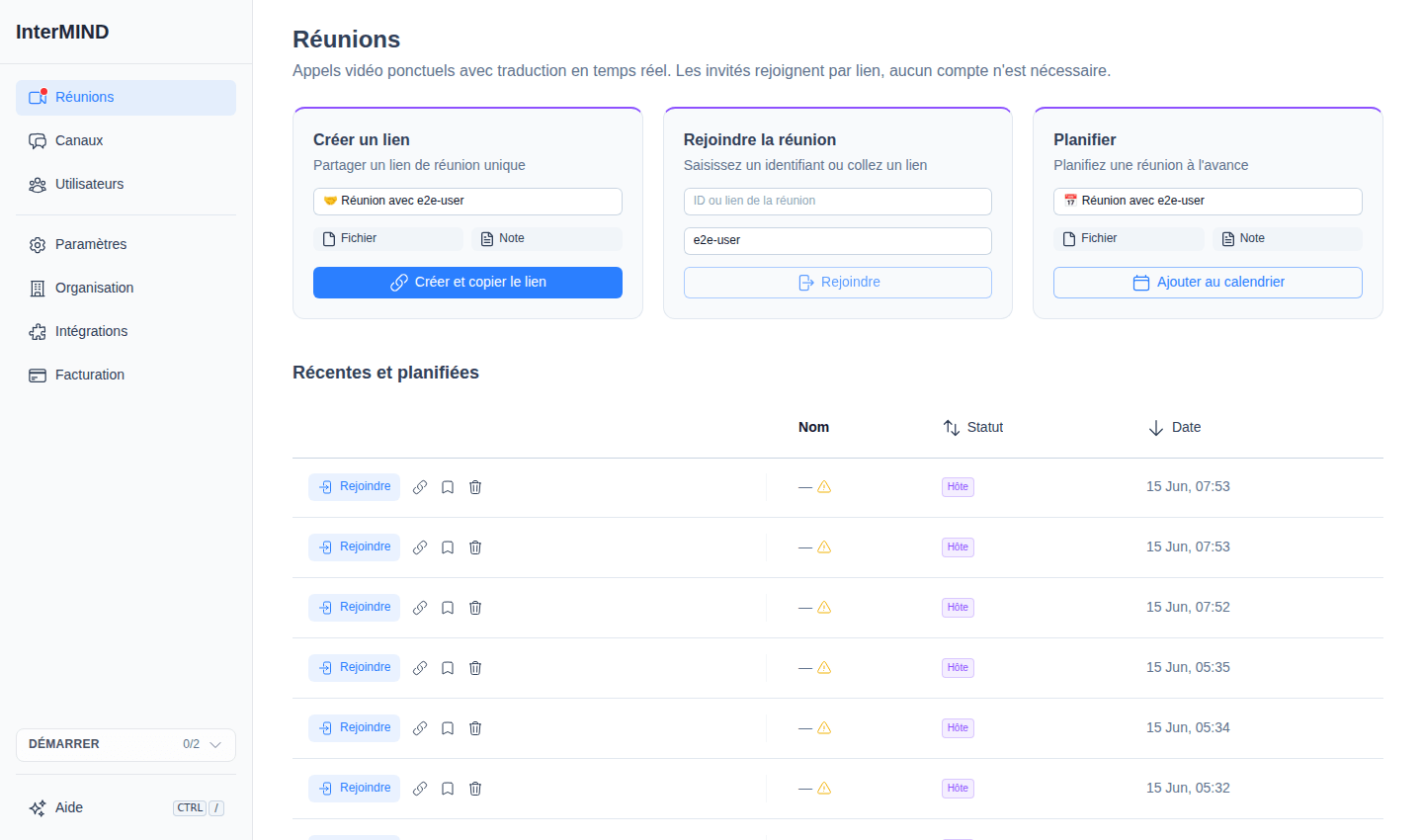Viewport: 1423px width, 840px height.
Task: Open Intégrations in the sidebar
Action: (x=126, y=332)
